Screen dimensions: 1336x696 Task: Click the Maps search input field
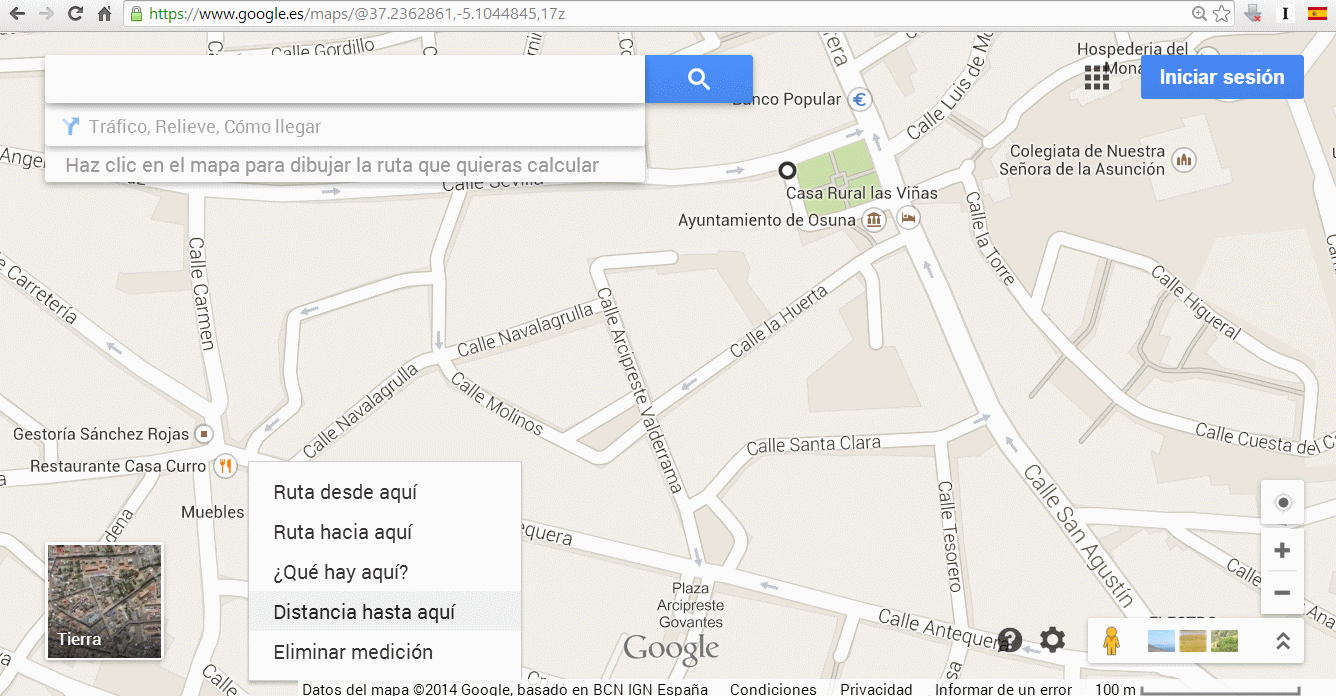[345, 79]
